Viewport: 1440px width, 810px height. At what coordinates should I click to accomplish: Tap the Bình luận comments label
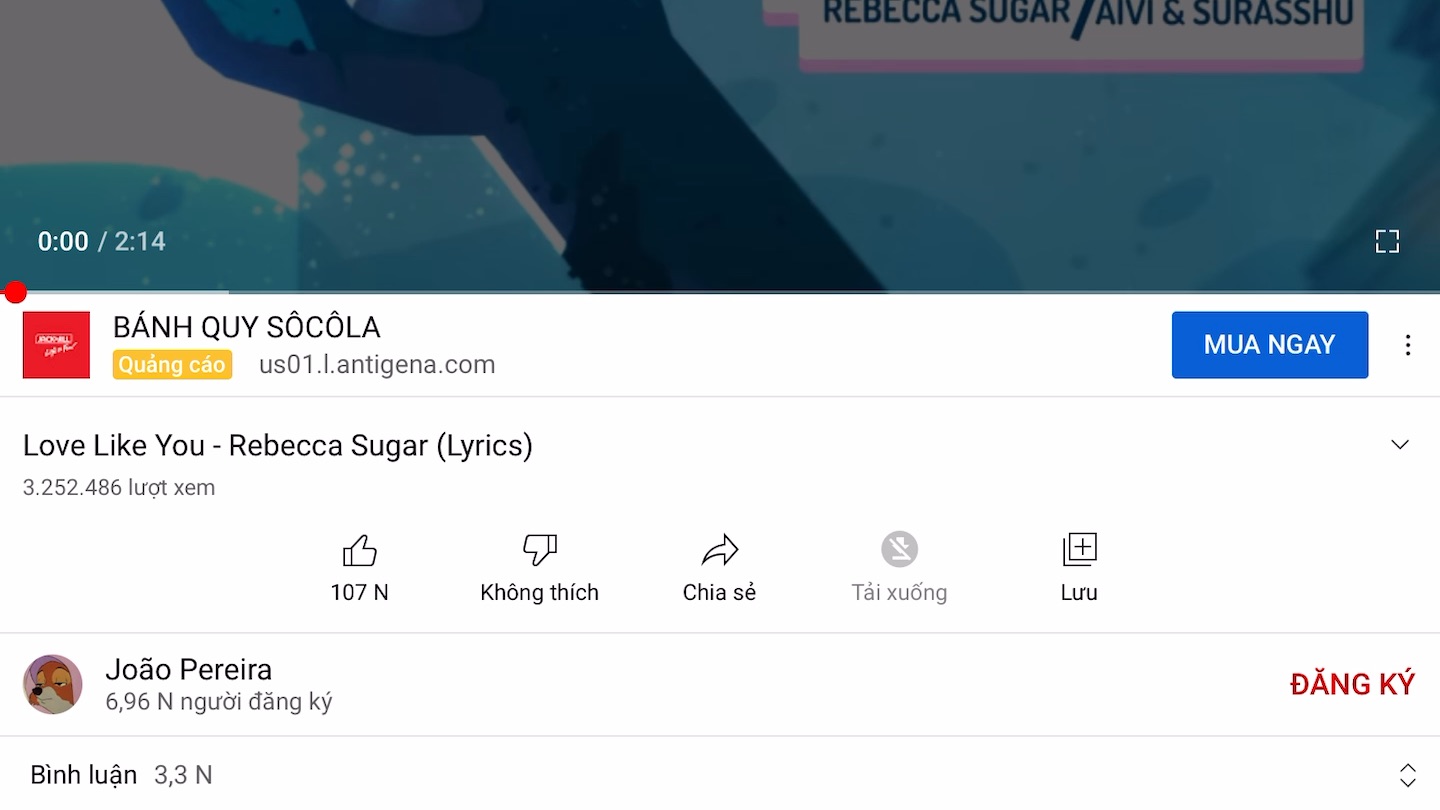(x=83, y=775)
